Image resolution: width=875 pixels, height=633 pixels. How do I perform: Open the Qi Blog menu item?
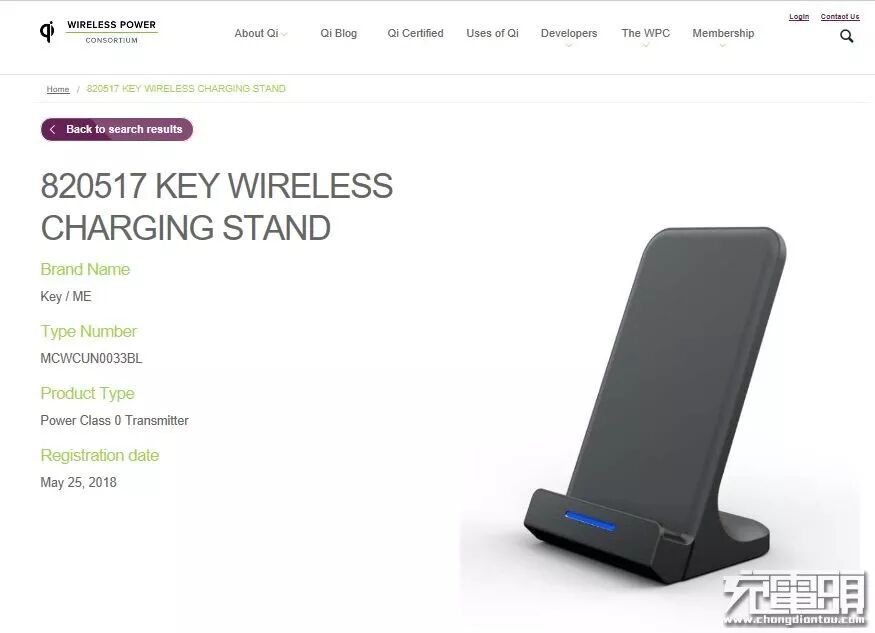(338, 33)
